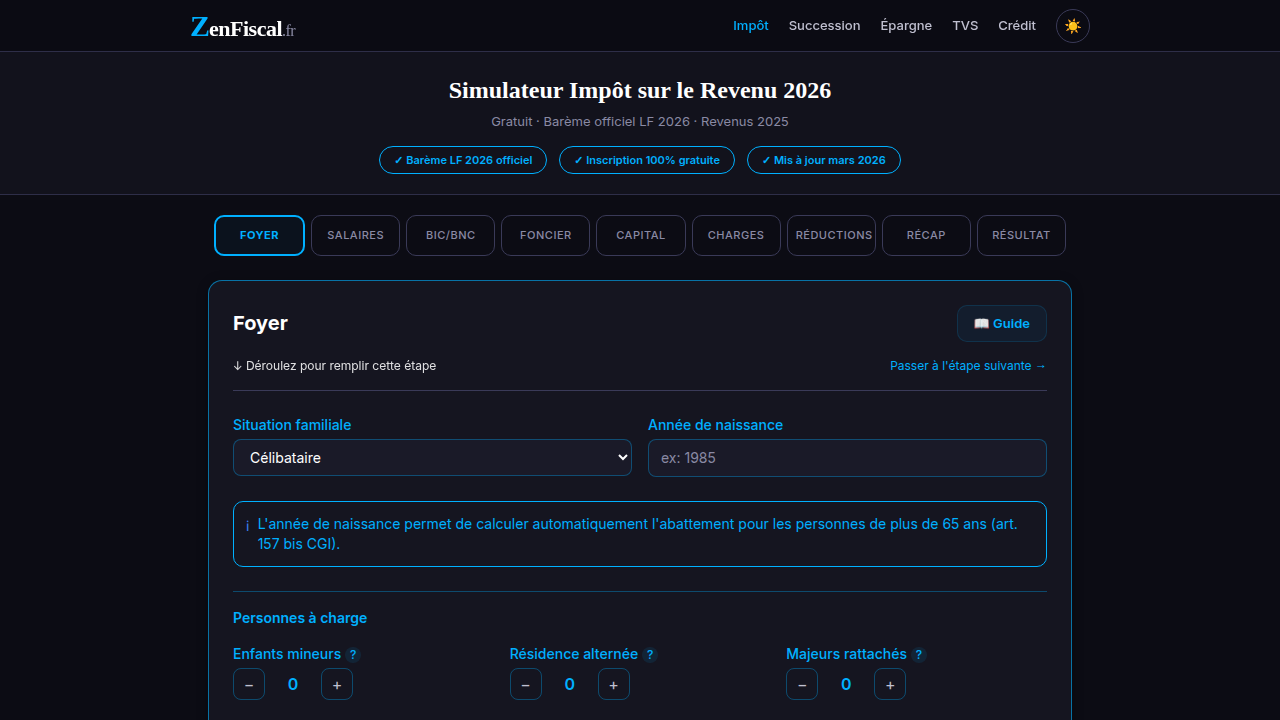The height and width of the screenshot is (720, 1280).
Task: Open Impôt in the top navigation
Action: (751, 26)
